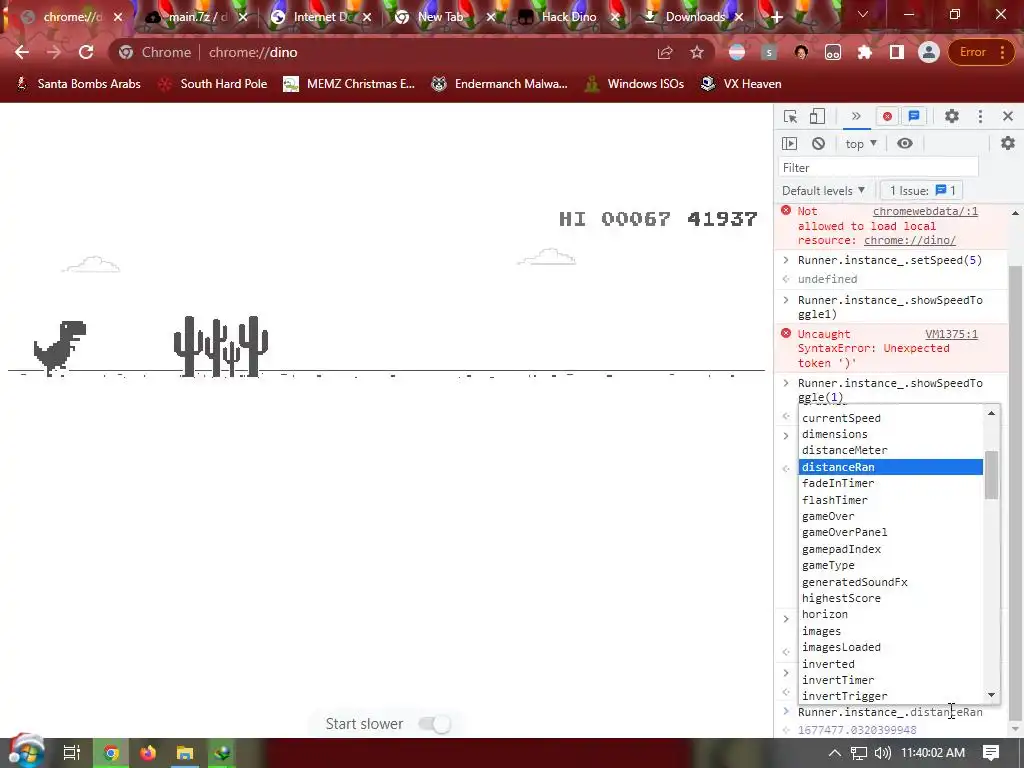1024x768 pixels.
Task: Open the top JavaScript context dropdown
Action: point(861,144)
